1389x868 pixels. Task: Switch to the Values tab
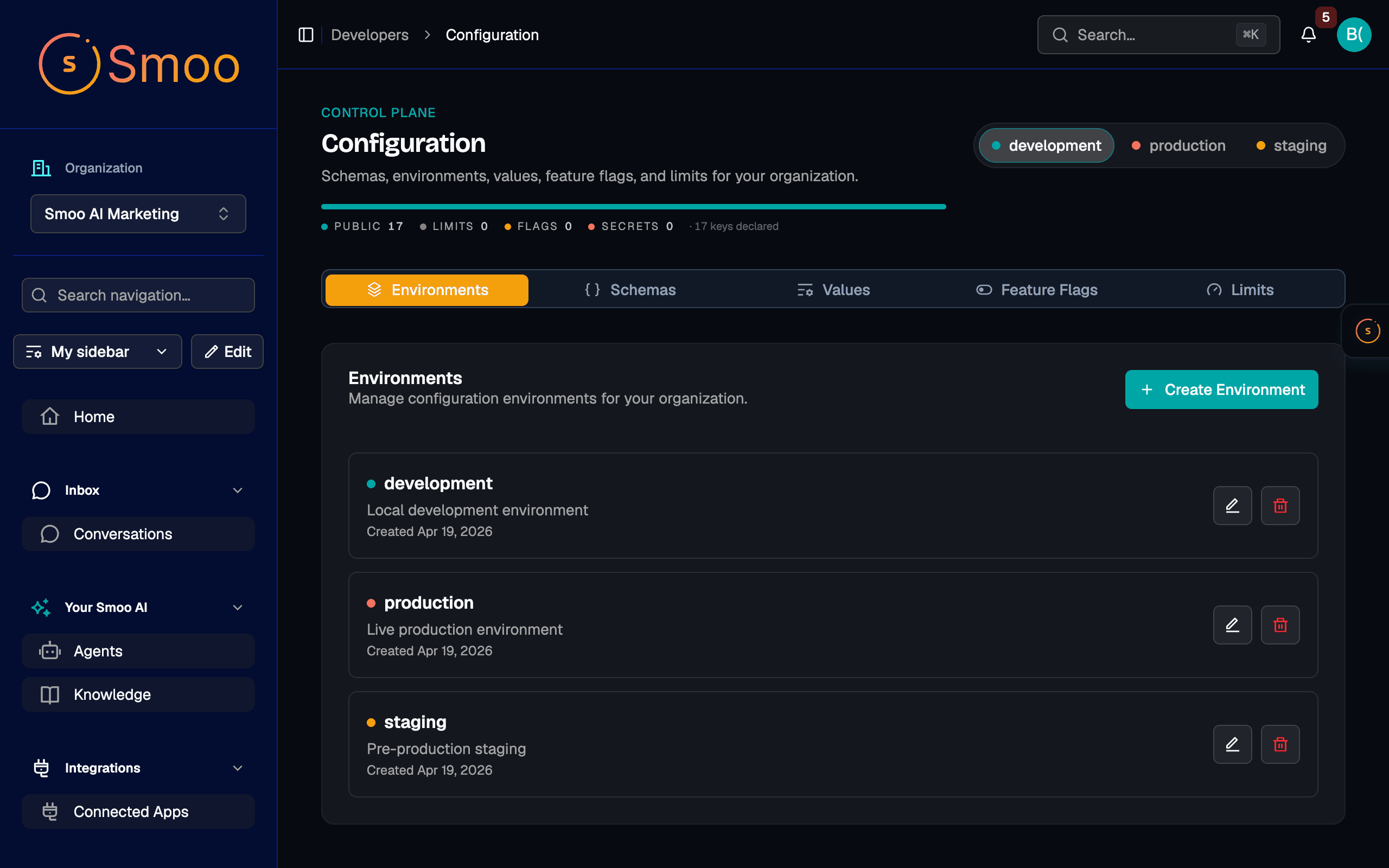coord(833,290)
